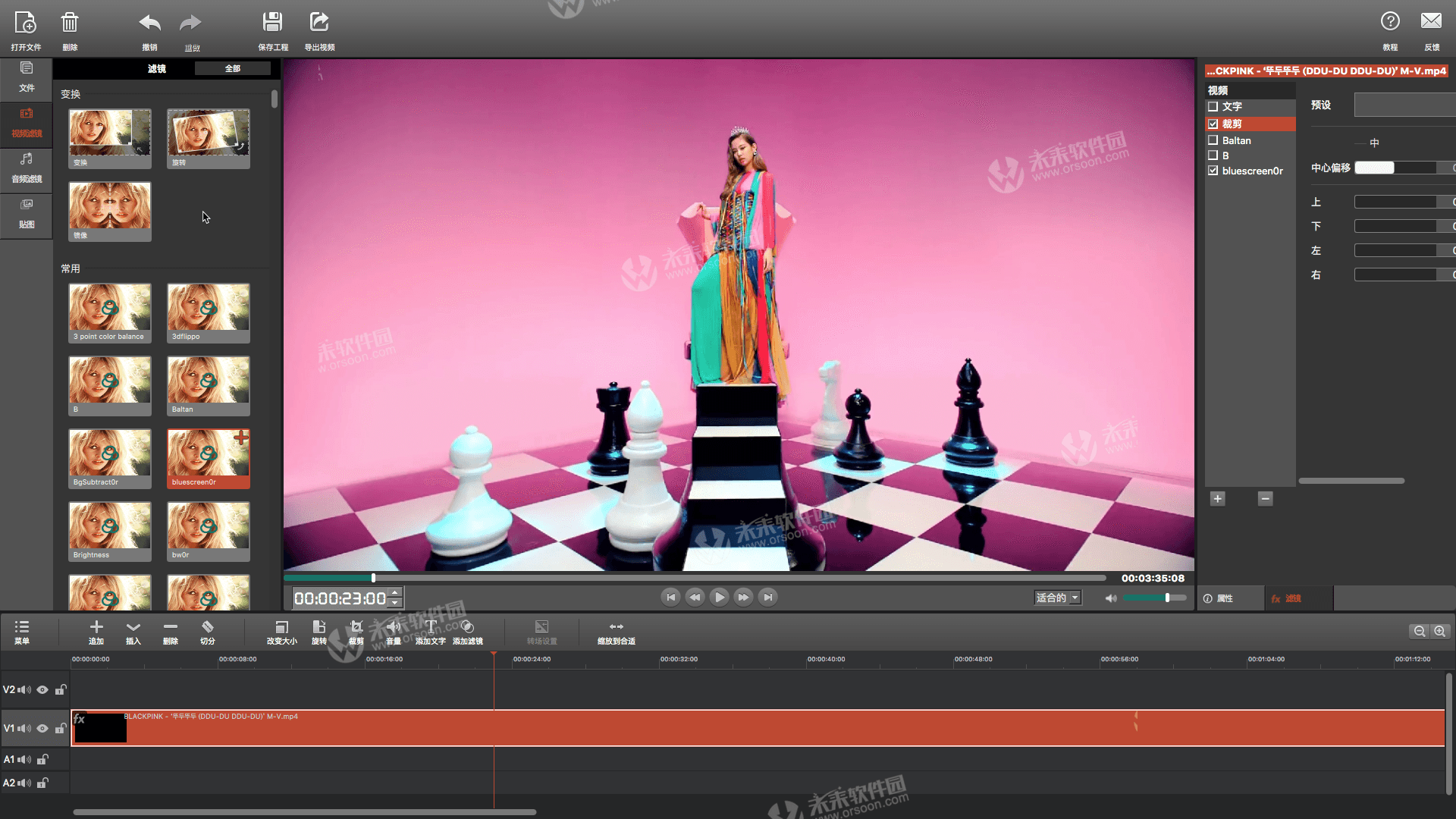Switch to the audio filters sidebar tab
This screenshot has width=1456, height=819.
[x=27, y=168]
